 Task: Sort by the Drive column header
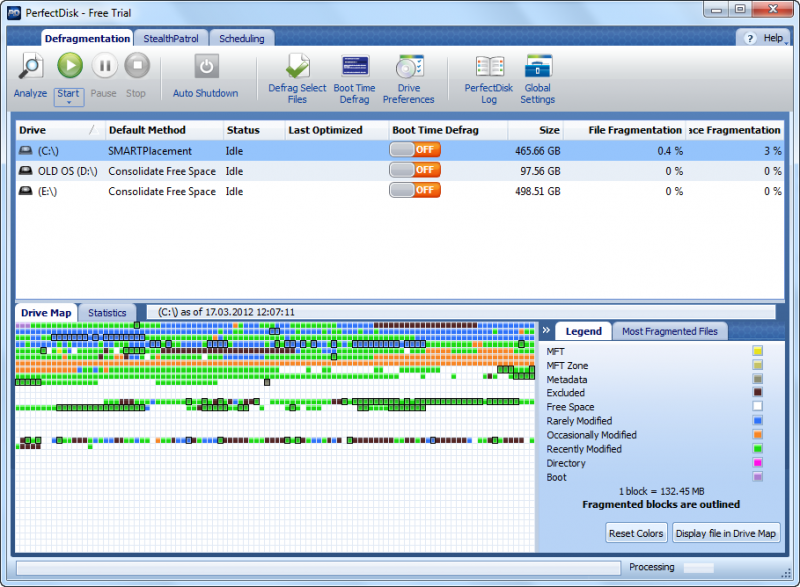coord(60,130)
